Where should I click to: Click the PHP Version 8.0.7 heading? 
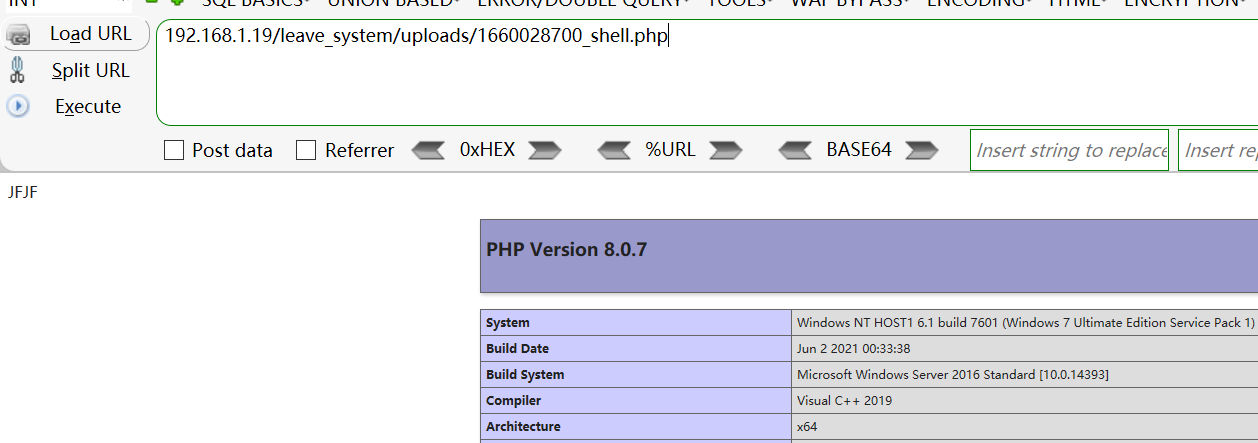click(x=566, y=249)
